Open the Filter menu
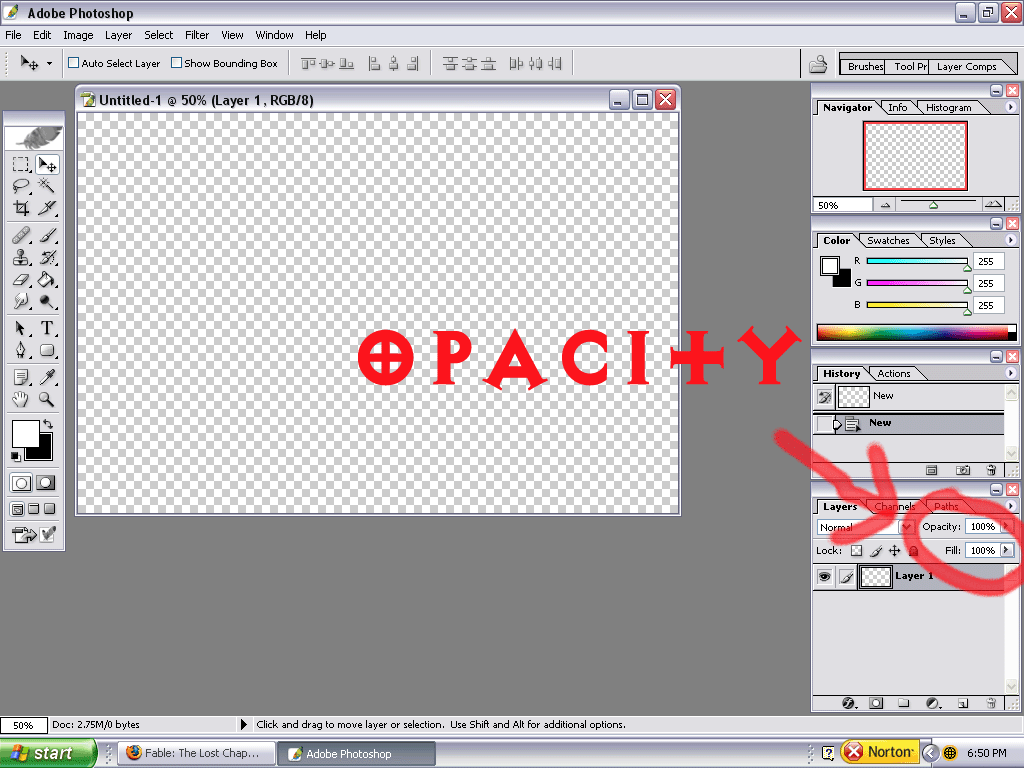This screenshot has height=768, width=1024. (197, 35)
